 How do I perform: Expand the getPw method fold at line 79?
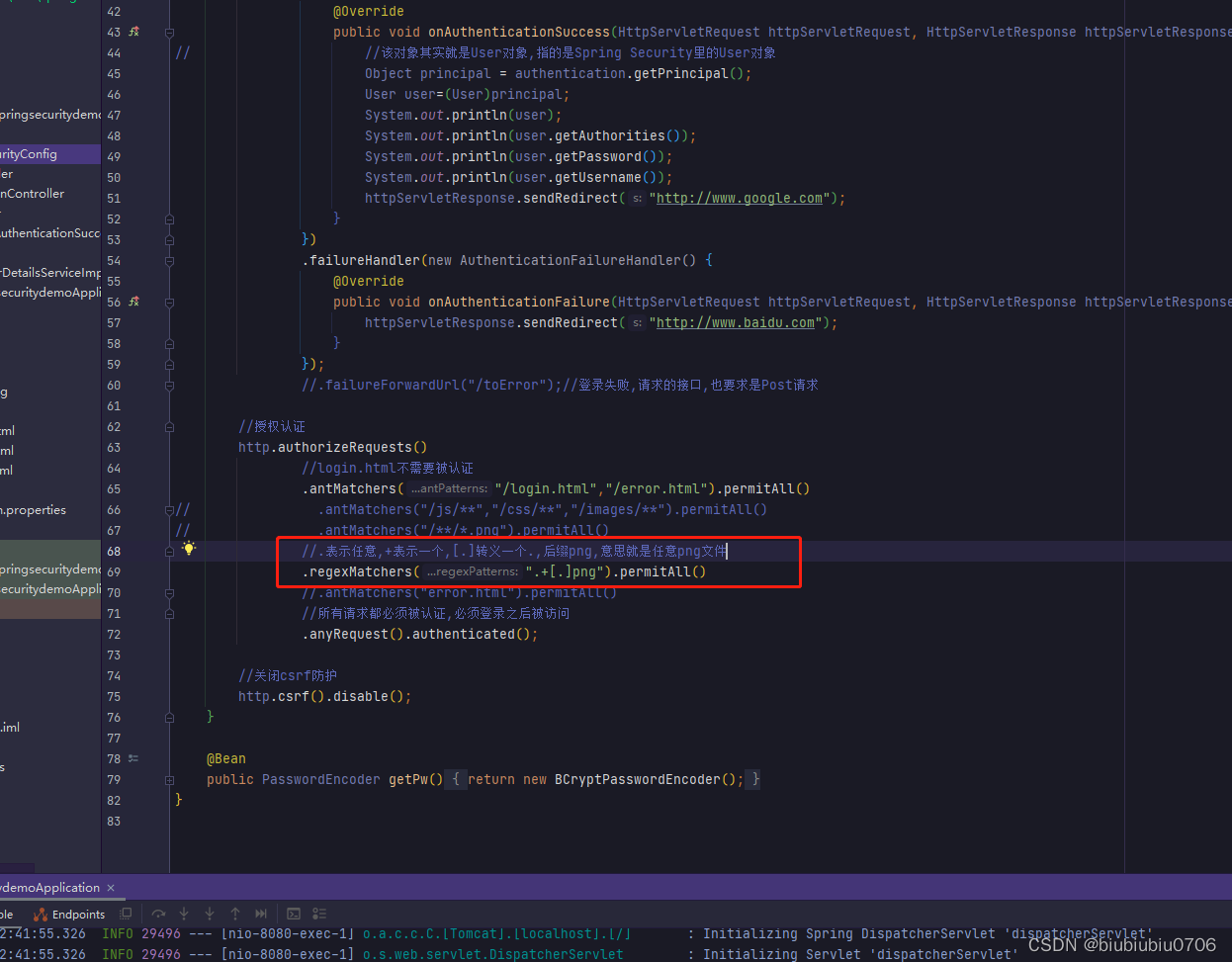click(x=169, y=779)
